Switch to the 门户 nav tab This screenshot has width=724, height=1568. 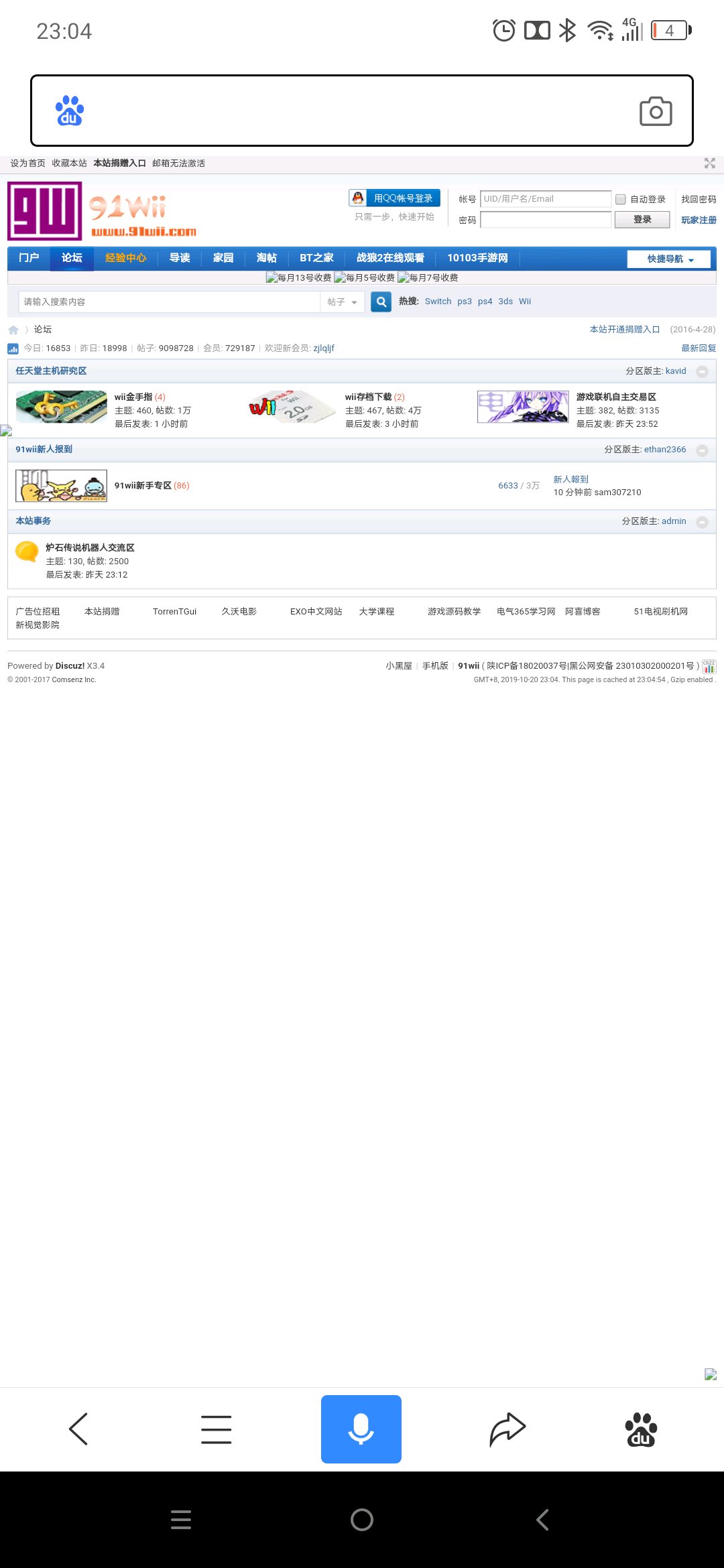point(29,258)
